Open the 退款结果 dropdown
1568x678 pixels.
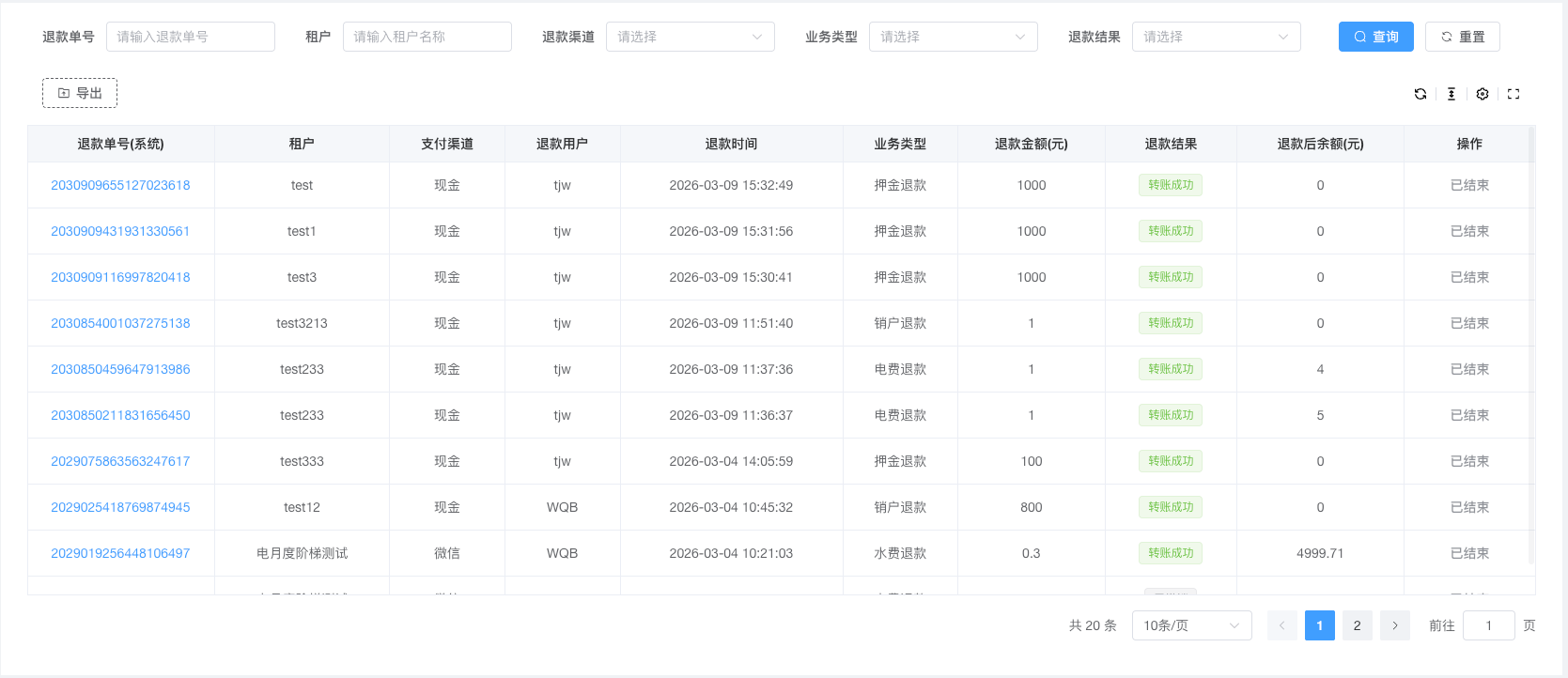coord(1217,37)
